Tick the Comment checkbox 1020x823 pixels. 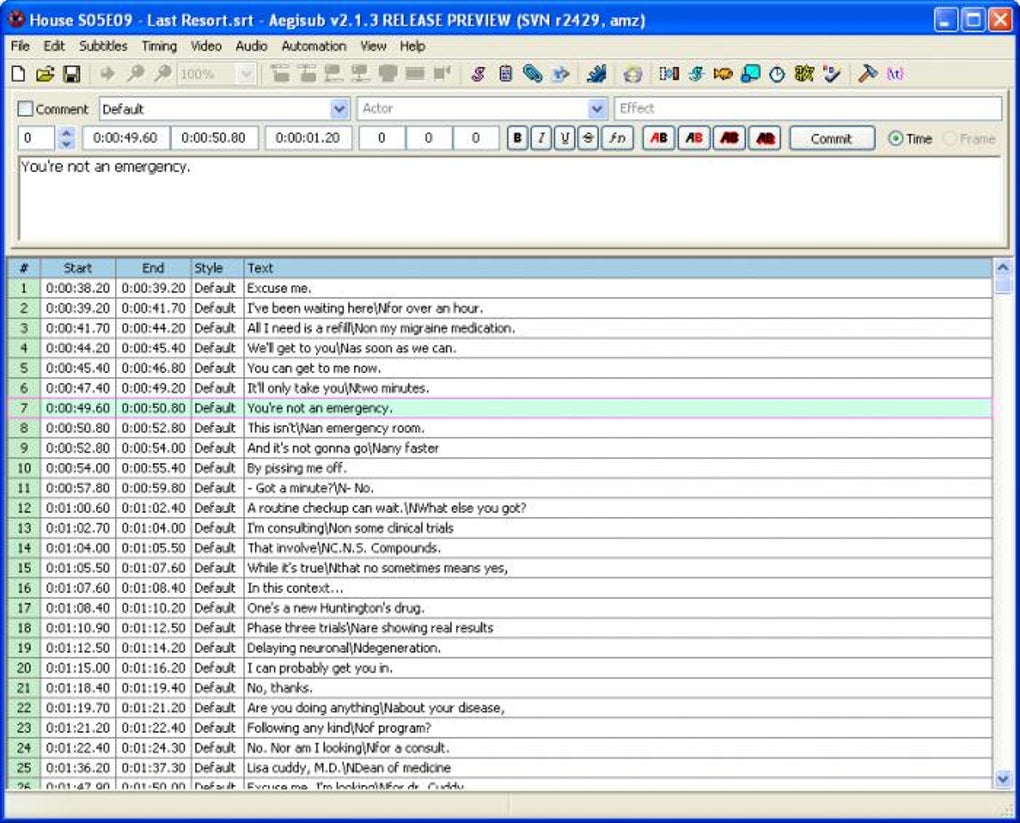point(25,109)
